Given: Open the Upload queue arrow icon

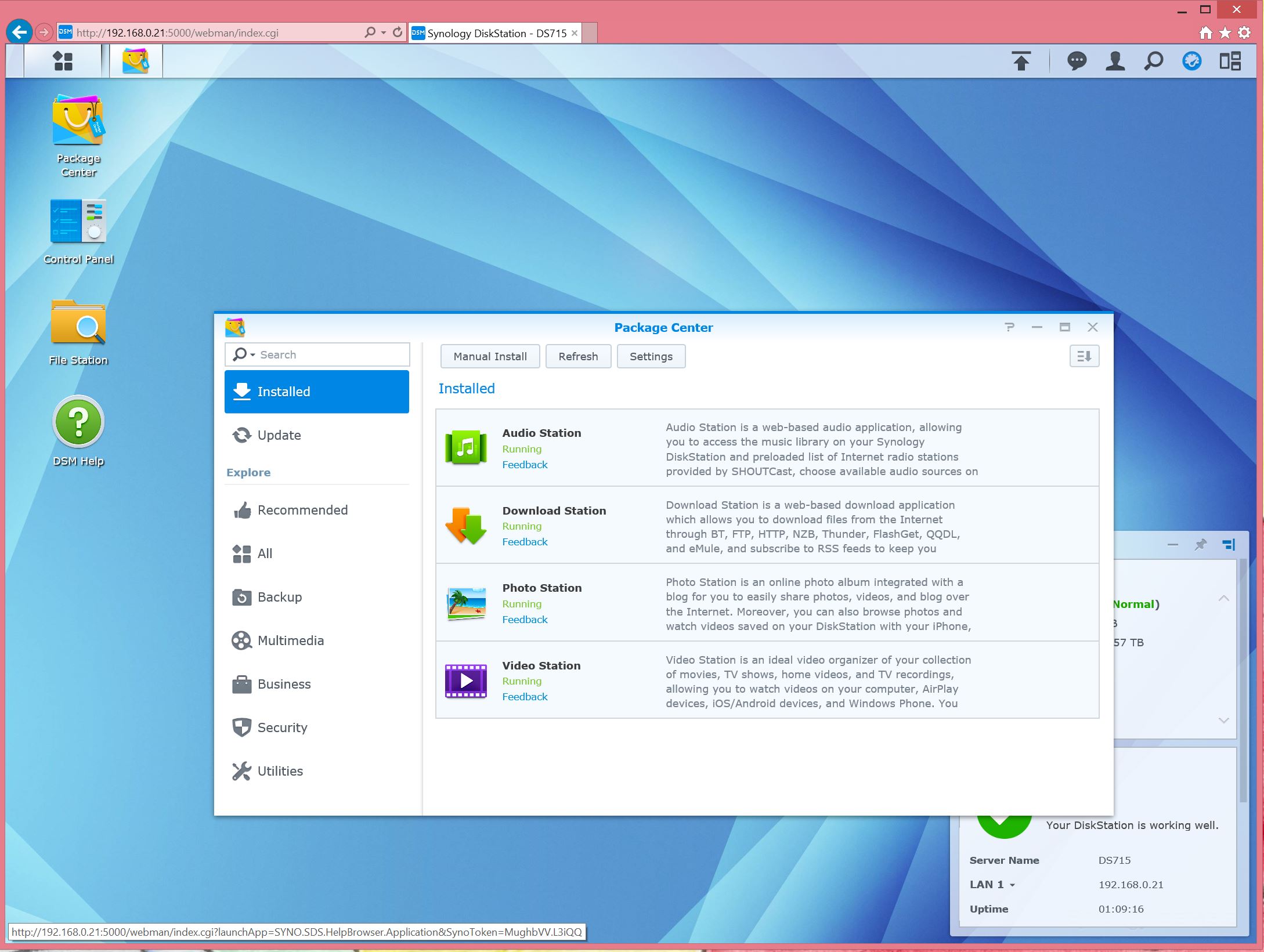Looking at the screenshot, I should (1021, 61).
